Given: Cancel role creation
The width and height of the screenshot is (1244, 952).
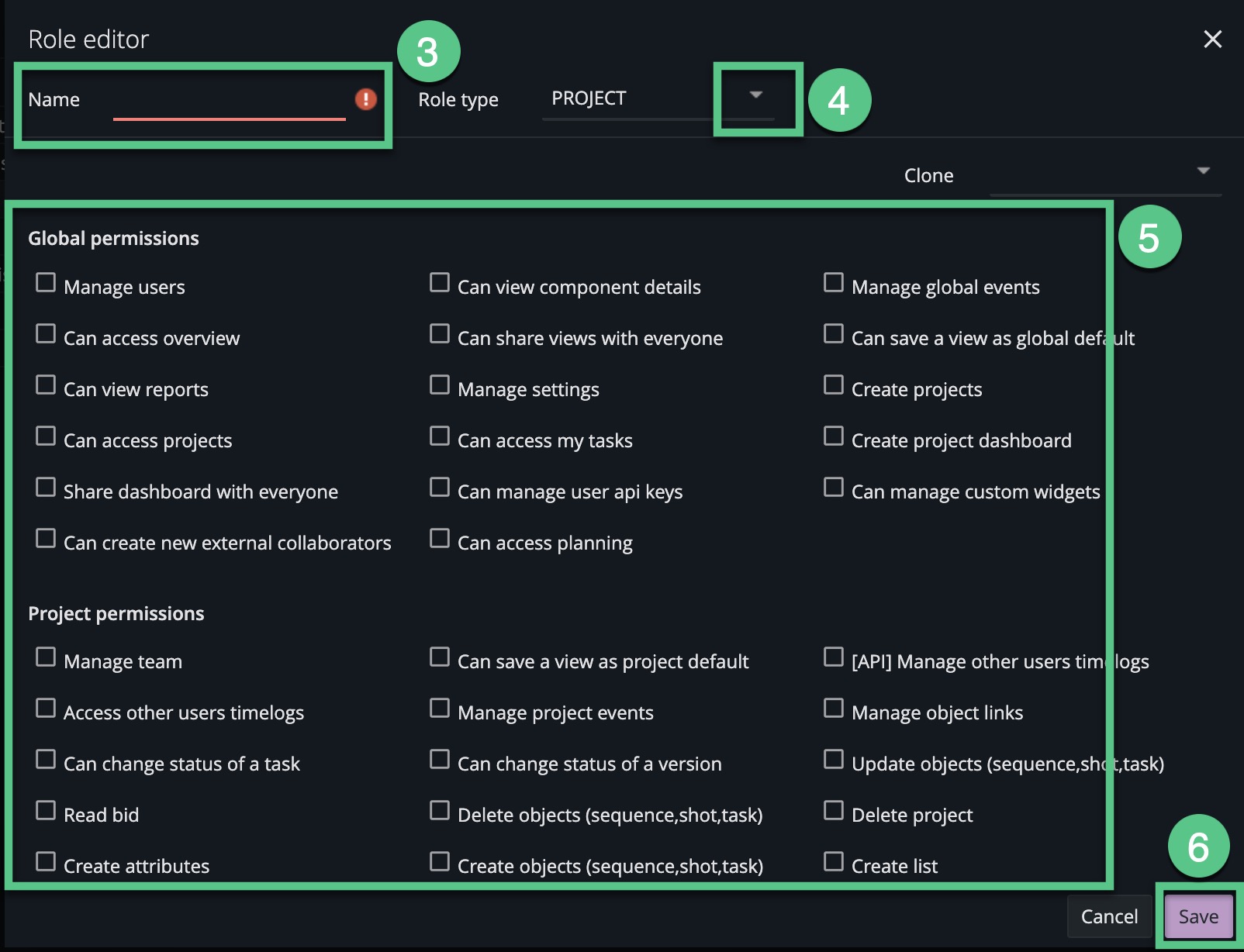Looking at the screenshot, I should click(1109, 916).
